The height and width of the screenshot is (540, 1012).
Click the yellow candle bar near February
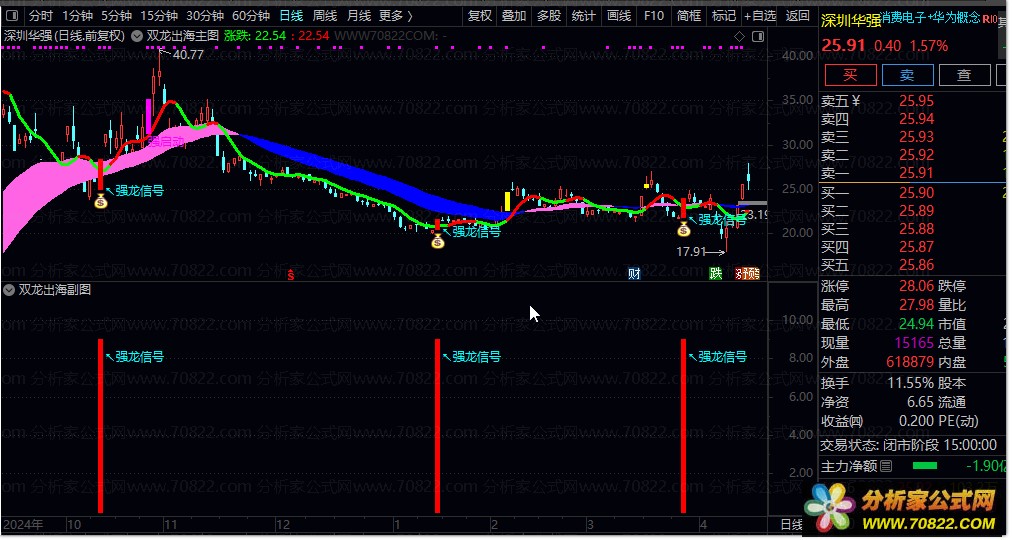coord(507,201)
